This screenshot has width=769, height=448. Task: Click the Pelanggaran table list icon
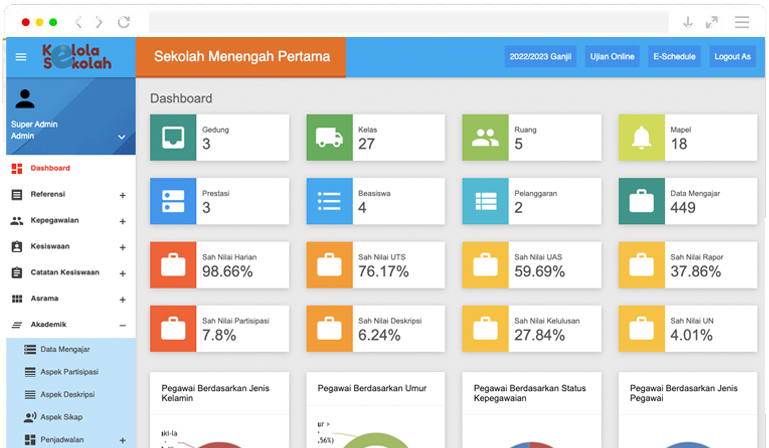coord(486,201)
